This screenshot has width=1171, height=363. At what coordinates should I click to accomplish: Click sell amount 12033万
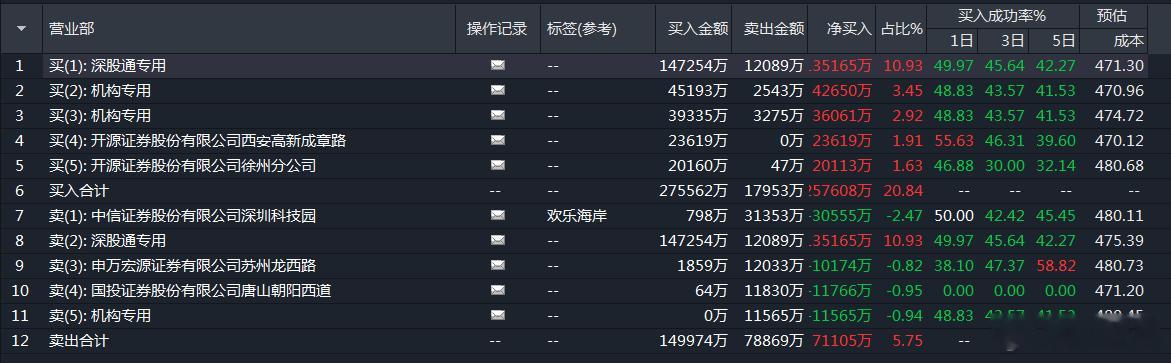tap(774, 266)
